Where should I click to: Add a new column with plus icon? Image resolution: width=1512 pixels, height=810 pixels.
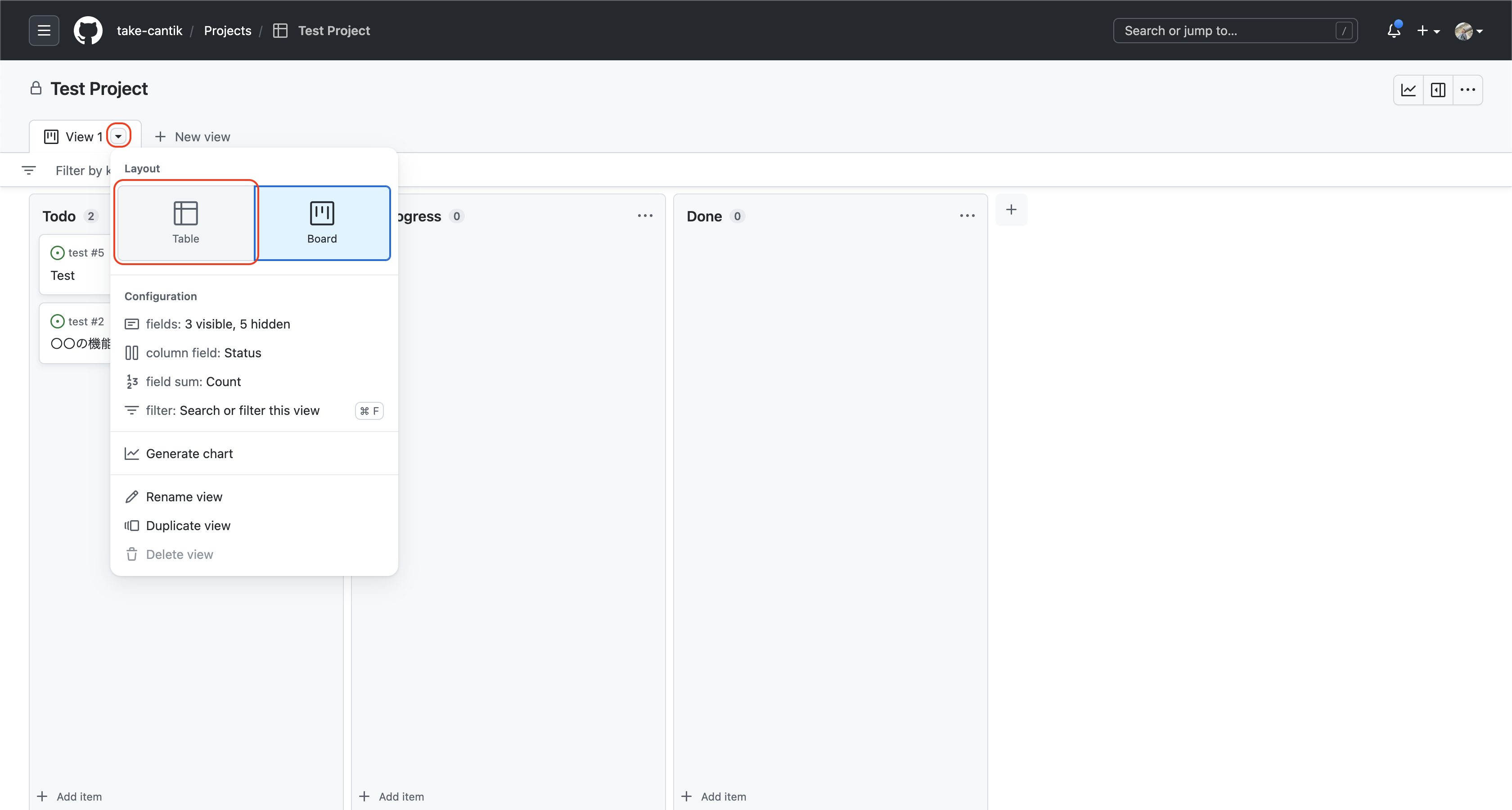pos(1011,210)
